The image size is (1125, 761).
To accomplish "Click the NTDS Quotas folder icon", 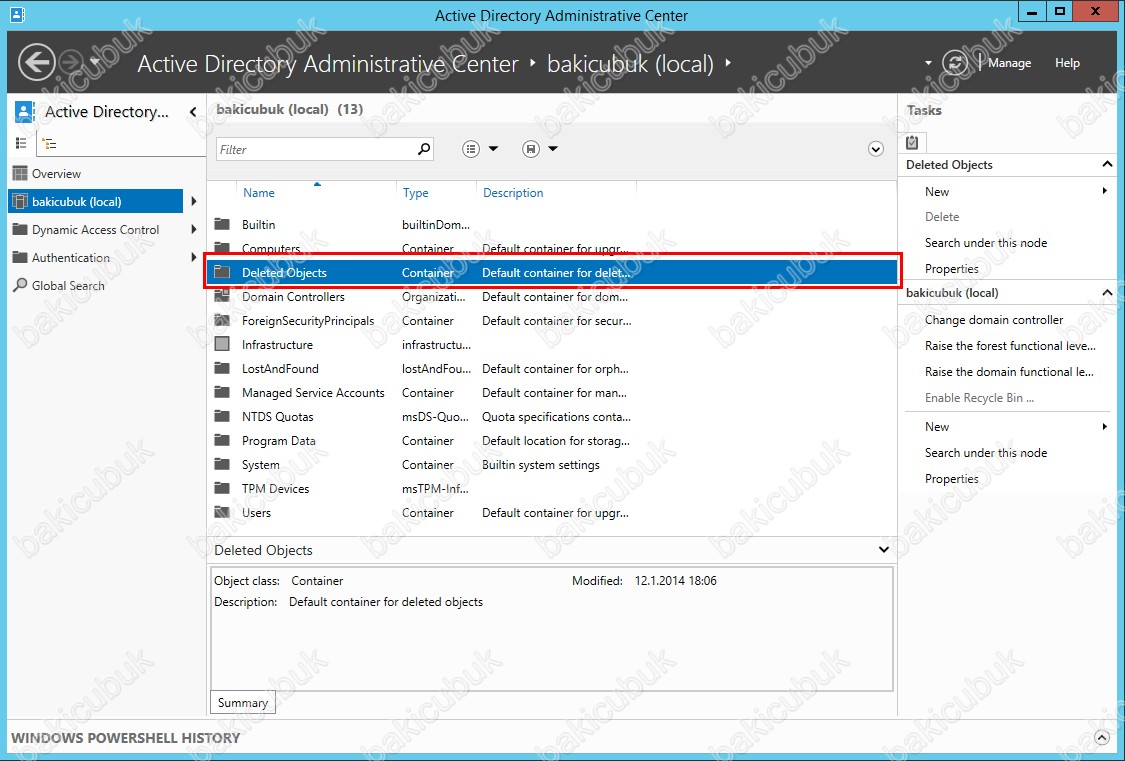I will pos(222,417).
